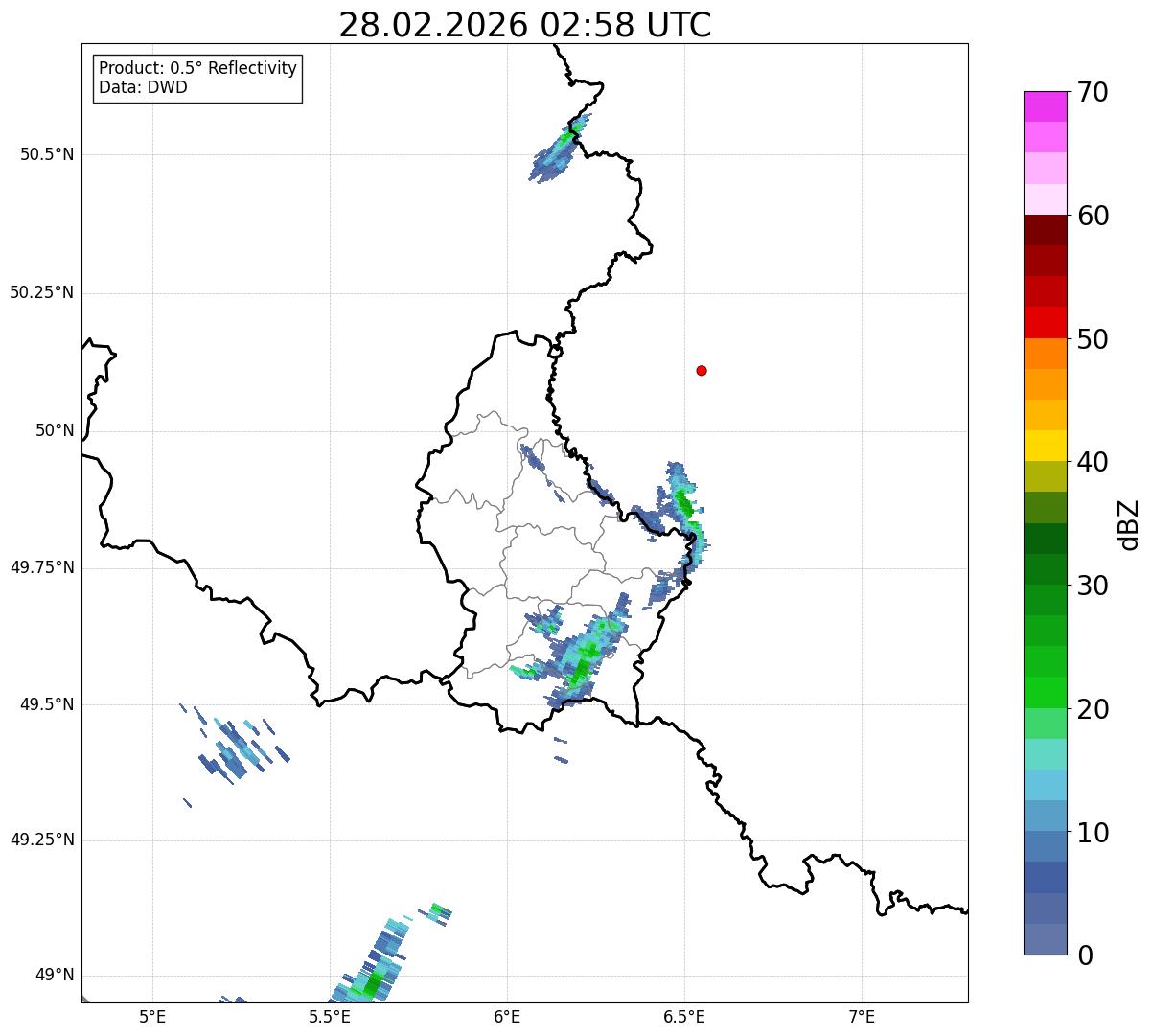
Task: Click the 30 colorbar tick value
Action: (x=1093, y=586)
